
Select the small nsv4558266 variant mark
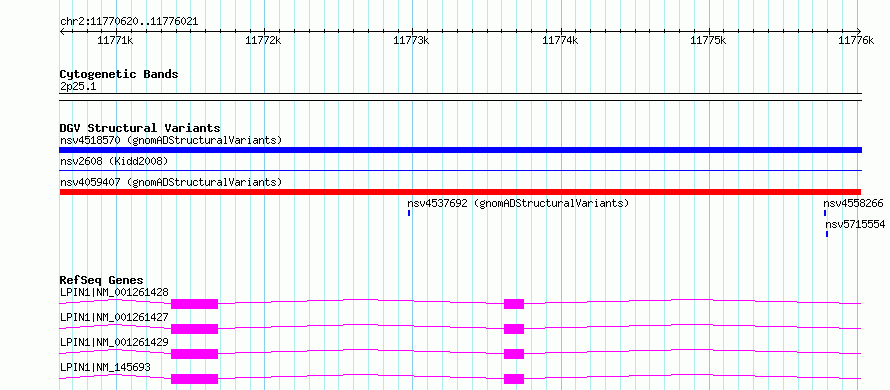click(x=825, y=213)
